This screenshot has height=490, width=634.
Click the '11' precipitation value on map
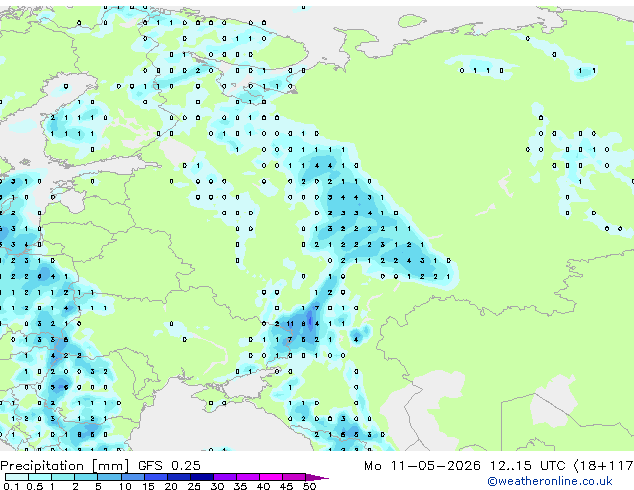[290, 323]
